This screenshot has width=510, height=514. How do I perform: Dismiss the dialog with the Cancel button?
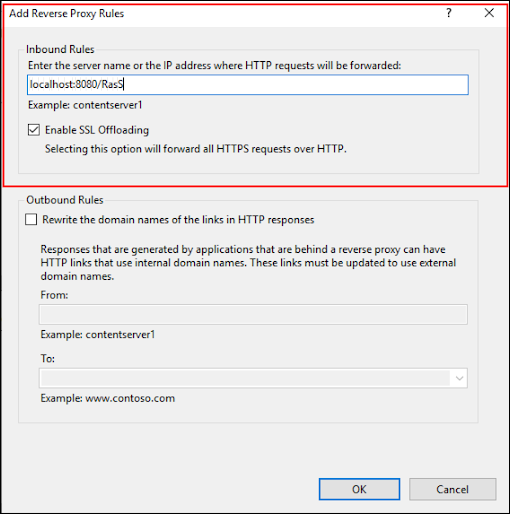click(x=453, y=489)
